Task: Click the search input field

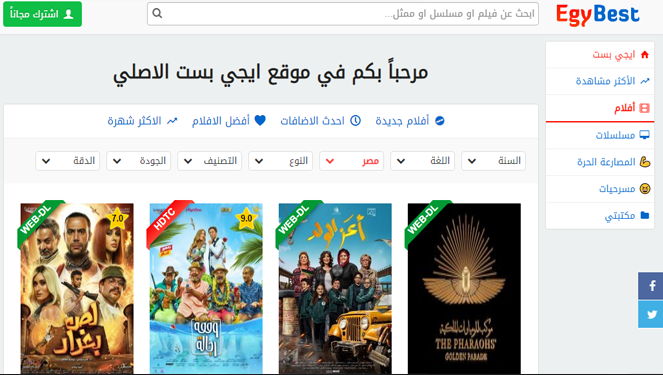Action: (x=343, y=14)
